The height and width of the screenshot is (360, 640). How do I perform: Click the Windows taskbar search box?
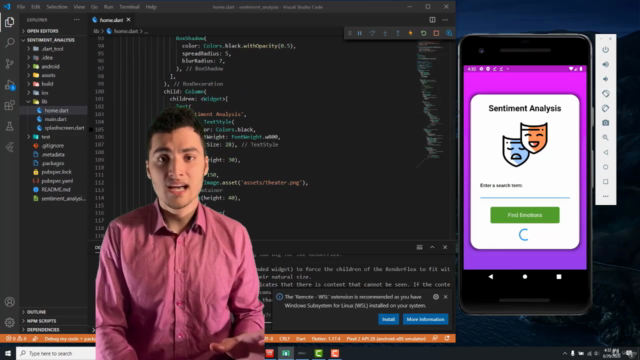pos(56,353)
